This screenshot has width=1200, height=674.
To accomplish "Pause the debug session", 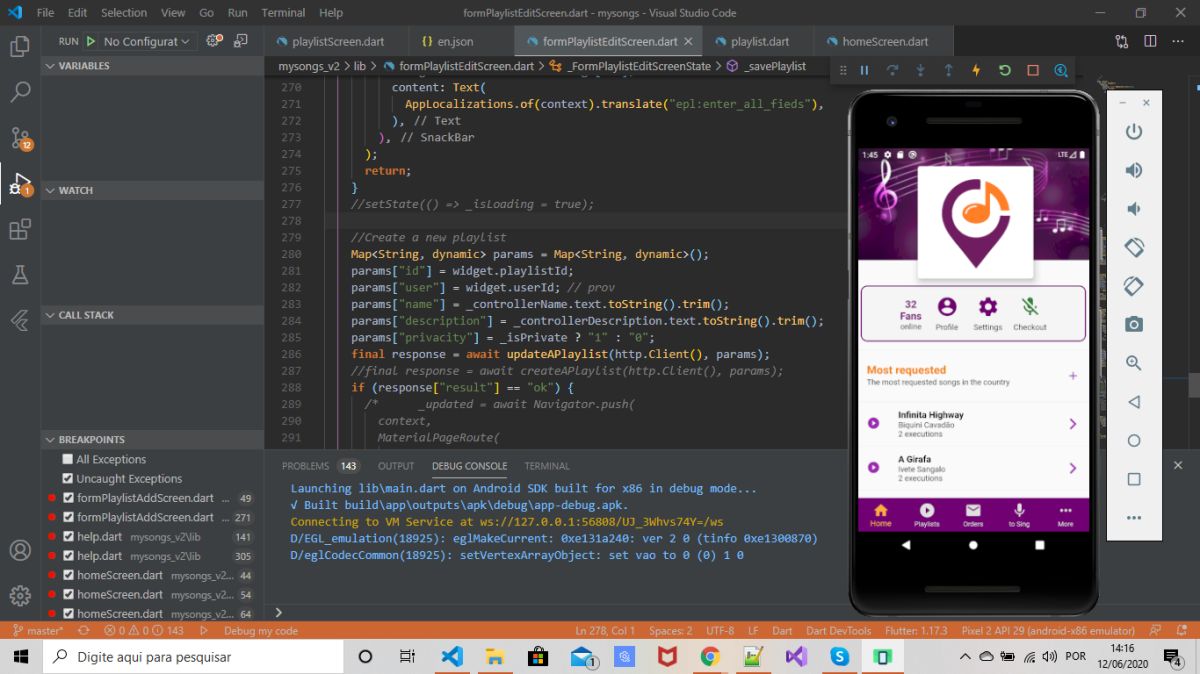I will pos(864,70).
